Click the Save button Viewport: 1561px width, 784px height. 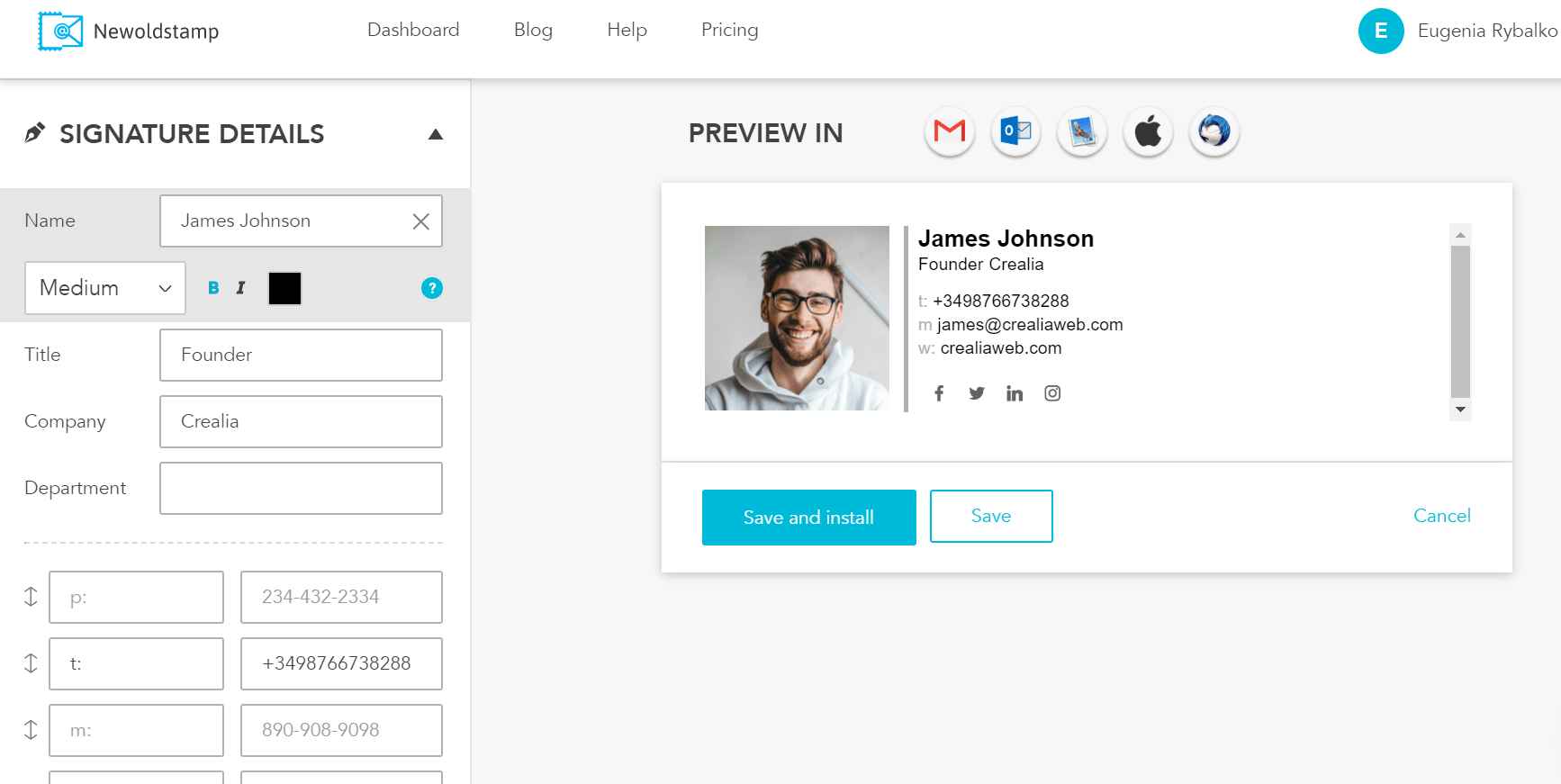click(991, 516)
